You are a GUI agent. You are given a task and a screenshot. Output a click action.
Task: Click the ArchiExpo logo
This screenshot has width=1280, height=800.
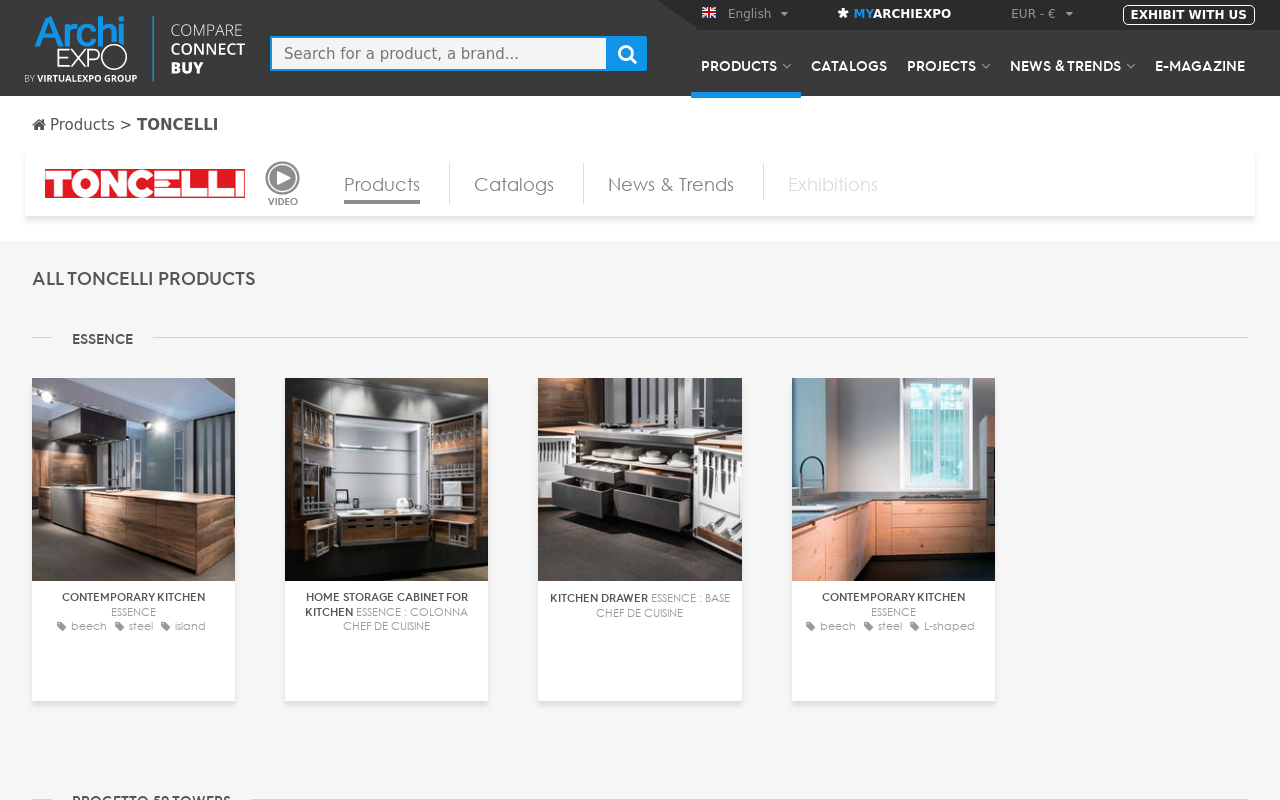[x=81, y=48]
